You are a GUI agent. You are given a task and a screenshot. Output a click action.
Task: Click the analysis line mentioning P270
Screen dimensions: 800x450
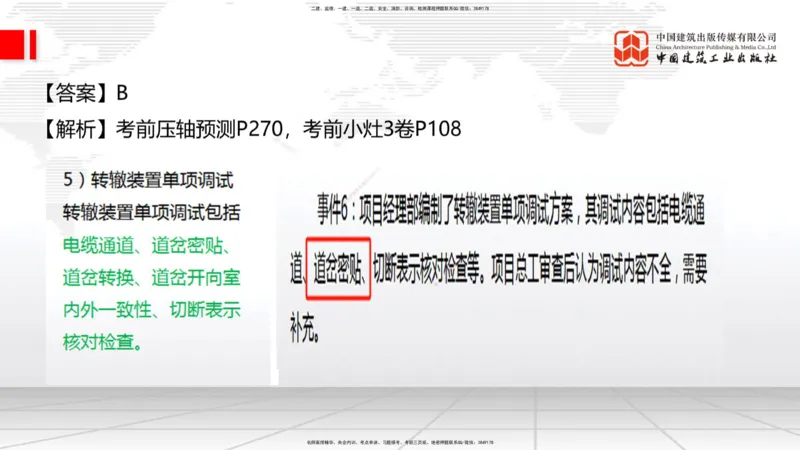click(x=253, y=129)
